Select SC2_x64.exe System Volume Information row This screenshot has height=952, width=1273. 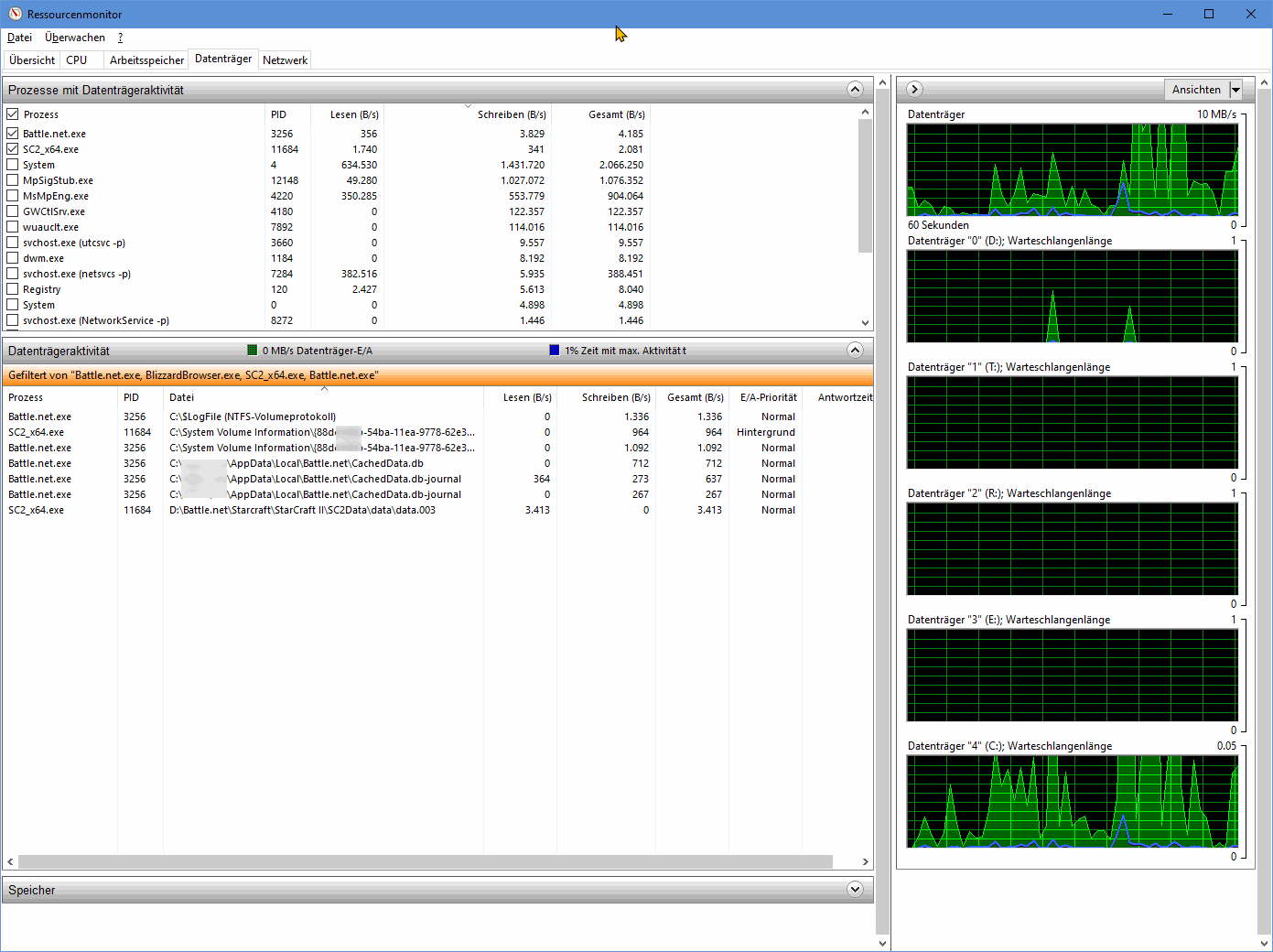pyautogui.click(x=437, y=432)
